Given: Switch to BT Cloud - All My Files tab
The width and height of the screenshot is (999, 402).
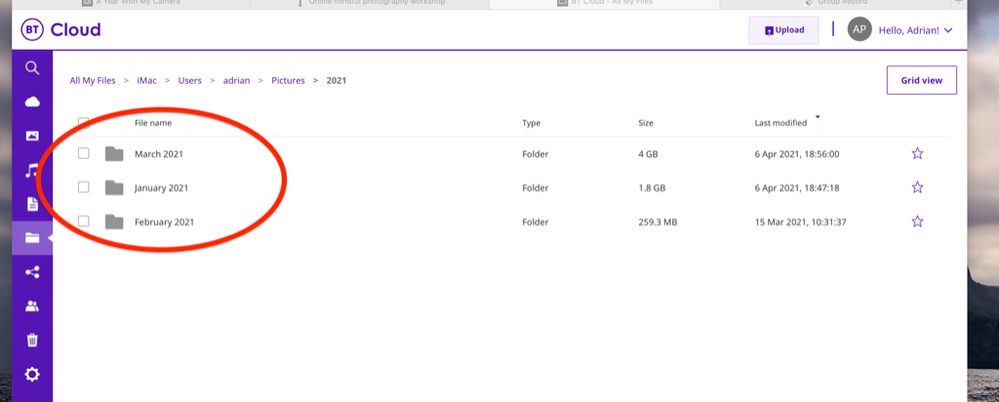Looking at the screenshot, I should [605, 3].
